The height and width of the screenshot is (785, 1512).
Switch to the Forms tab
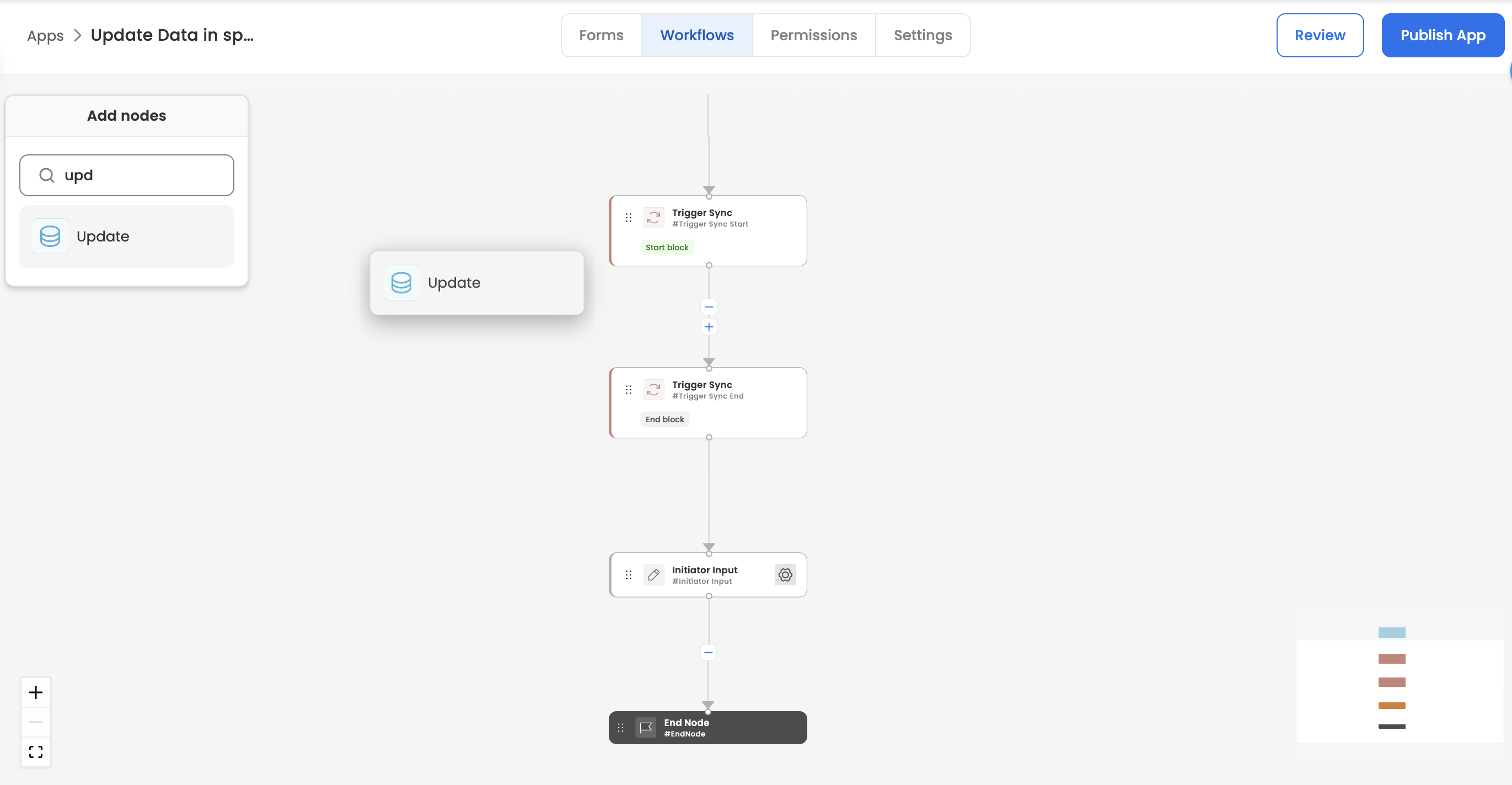coord(601,35)
